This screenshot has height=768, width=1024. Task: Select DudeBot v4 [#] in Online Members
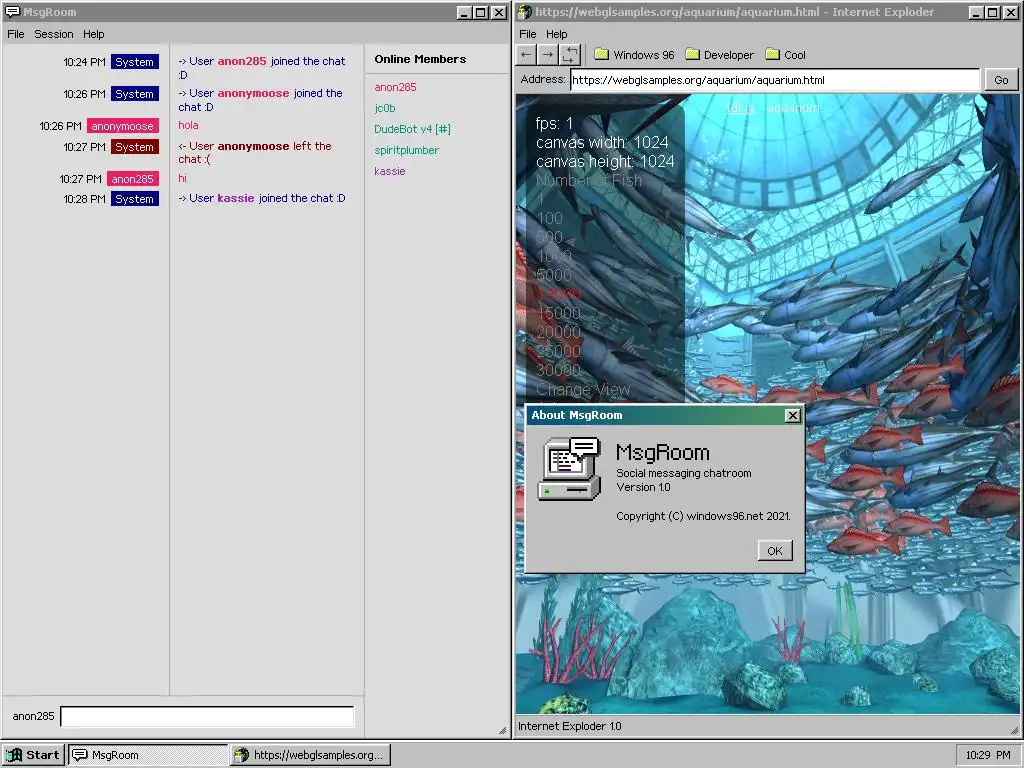(x=412, y=129)
